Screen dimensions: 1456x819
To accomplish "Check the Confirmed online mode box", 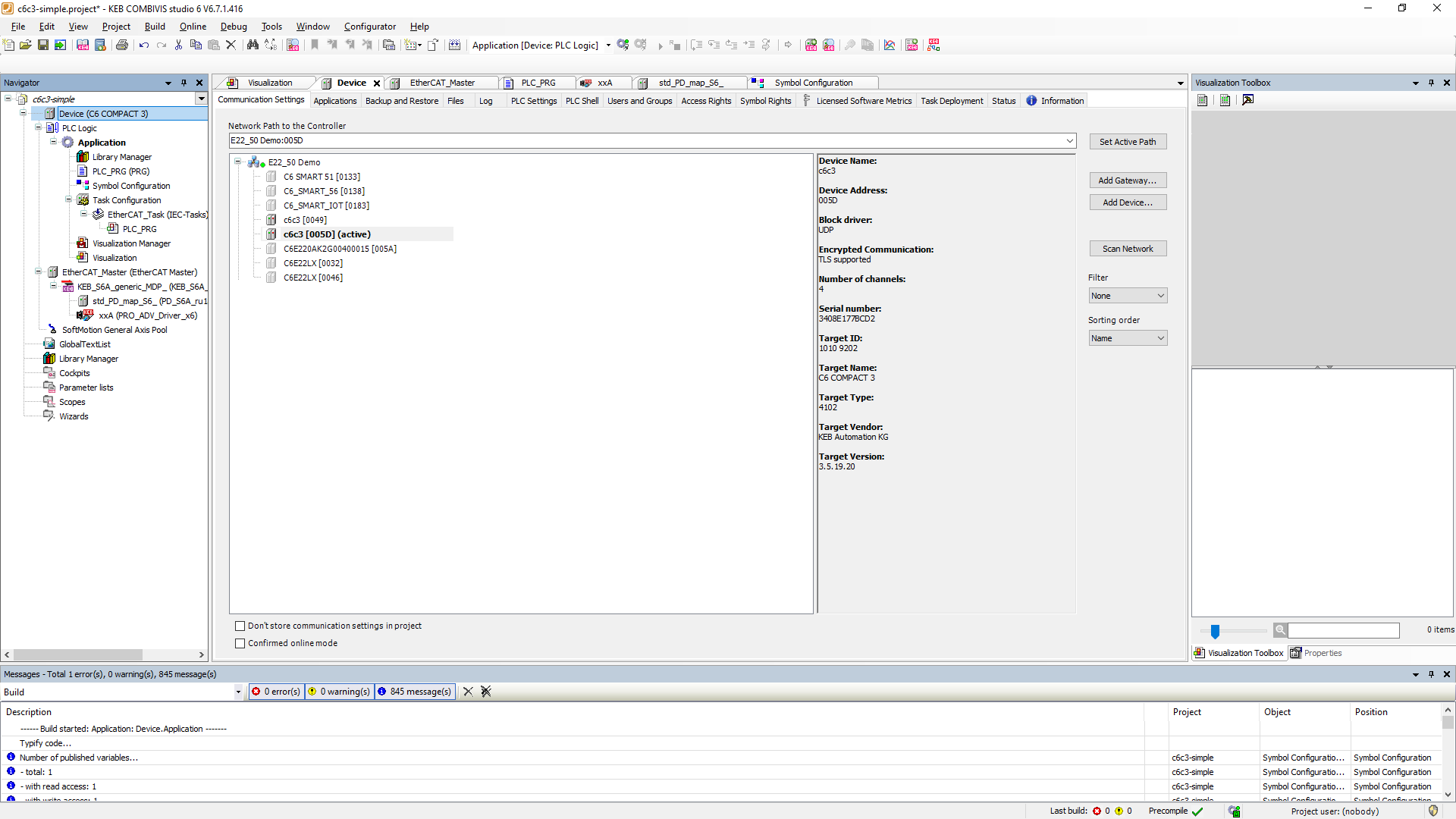I will click(x=240, y=644).
